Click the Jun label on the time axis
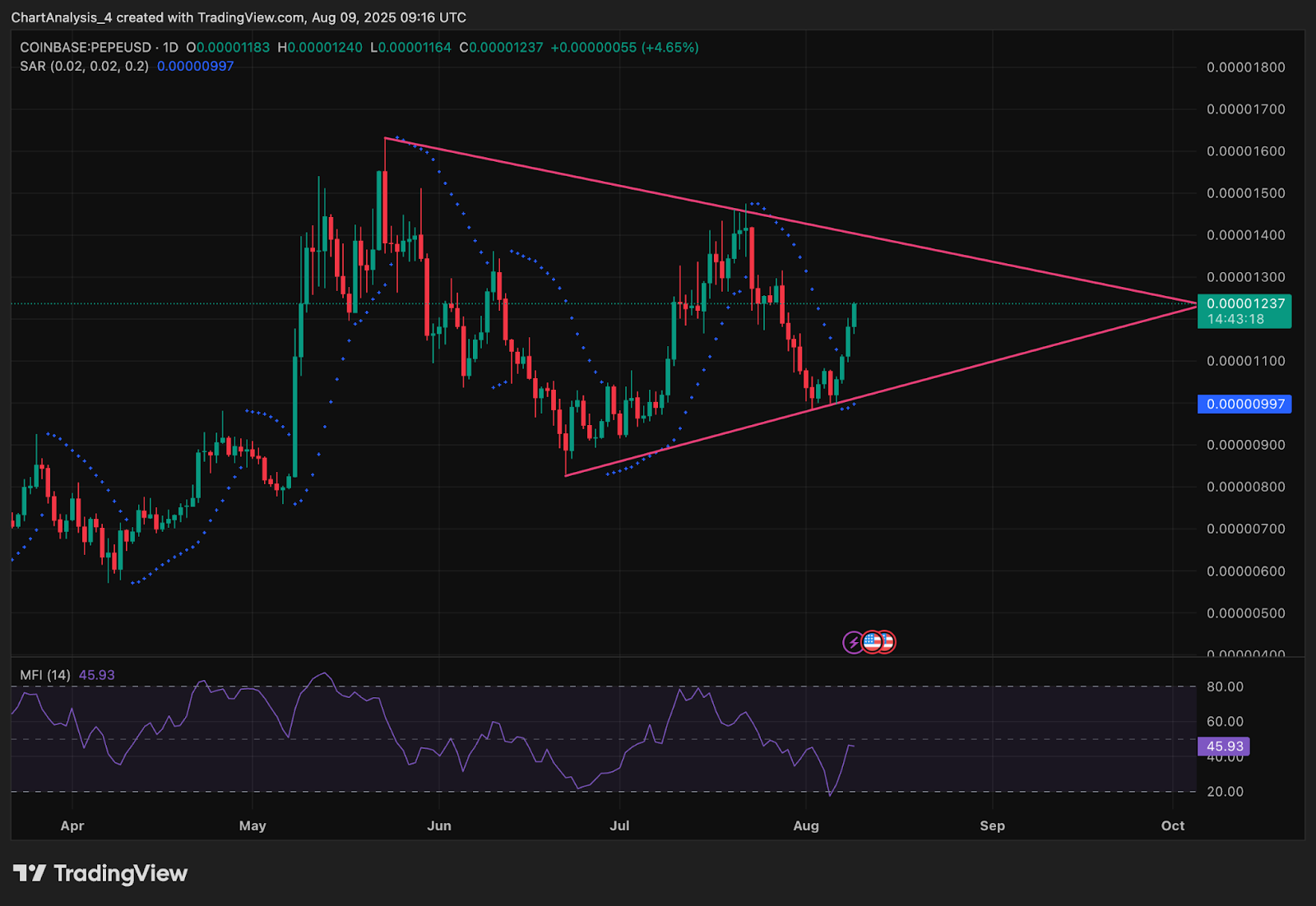The width and height of the screenshot is (1316, 906). click(x=439, y=825)
